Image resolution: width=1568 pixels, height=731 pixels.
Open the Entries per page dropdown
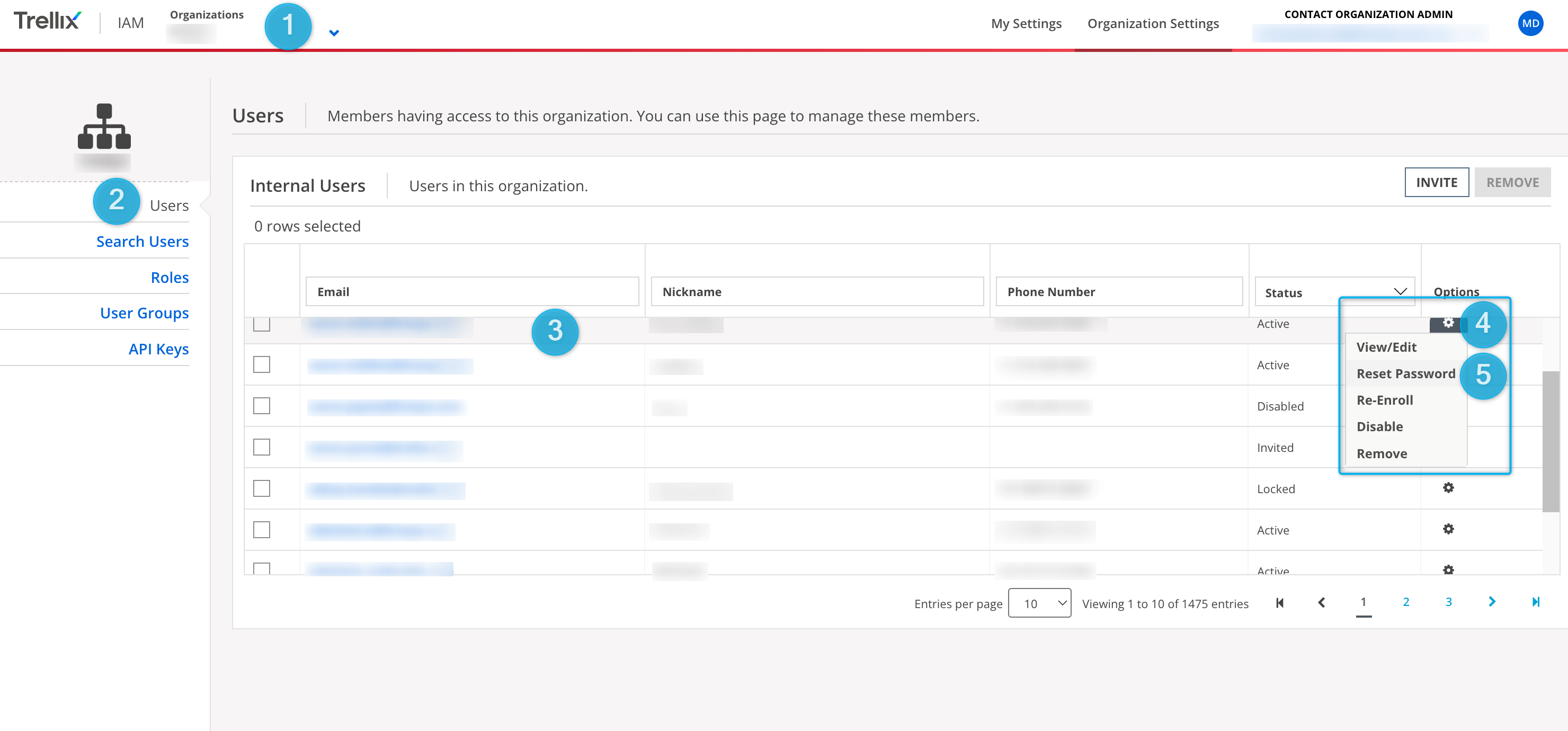coord(1039,603)
